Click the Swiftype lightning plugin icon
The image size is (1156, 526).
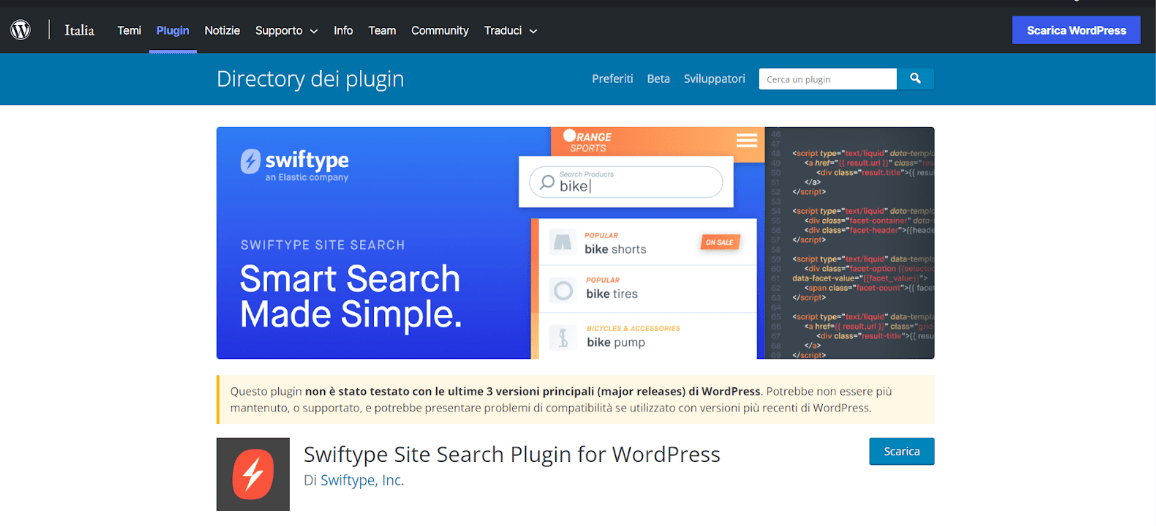pyautogui.click(x=253, y=474)
